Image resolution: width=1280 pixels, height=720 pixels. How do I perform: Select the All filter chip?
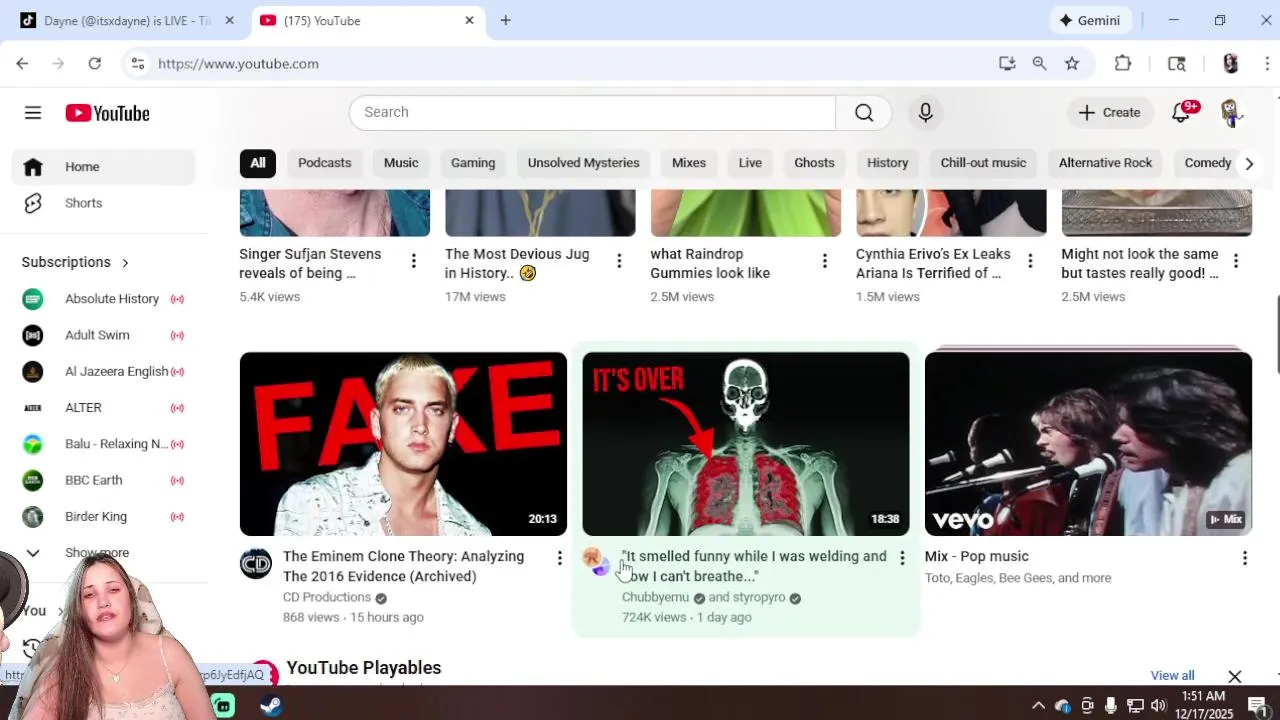coord(258,163)
